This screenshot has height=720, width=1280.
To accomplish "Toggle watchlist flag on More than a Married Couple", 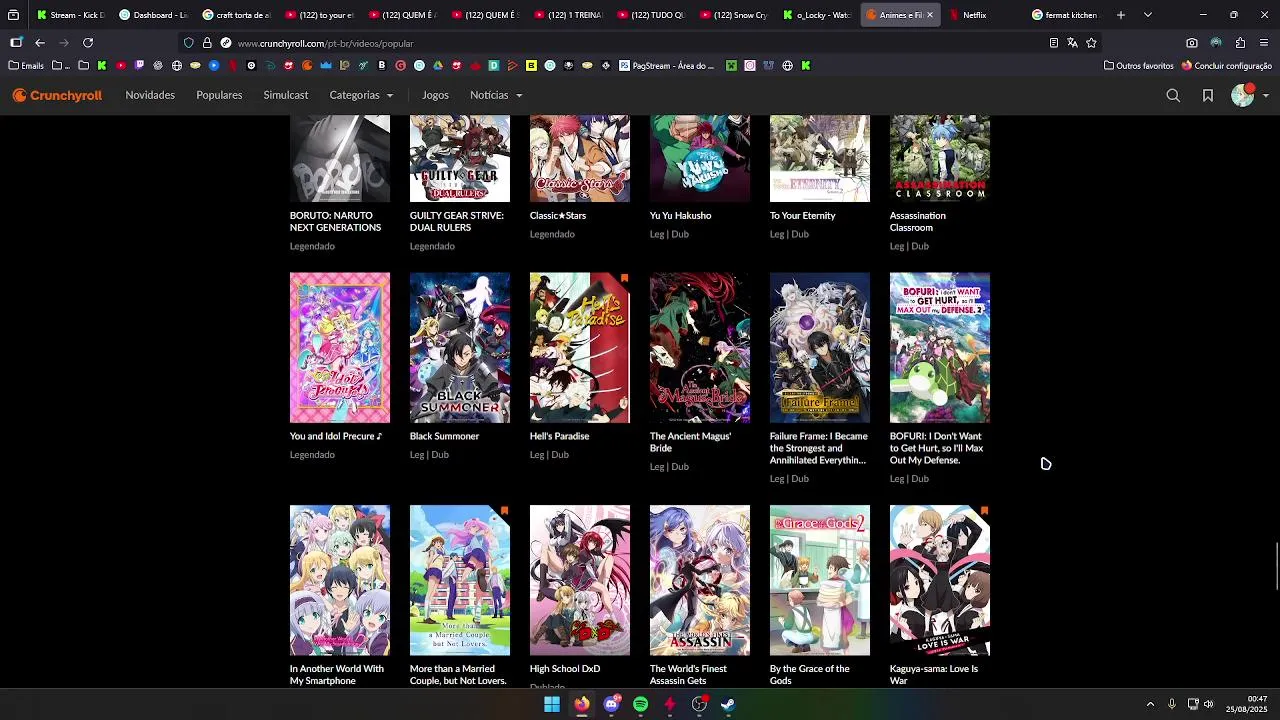I will pos(504,510).
